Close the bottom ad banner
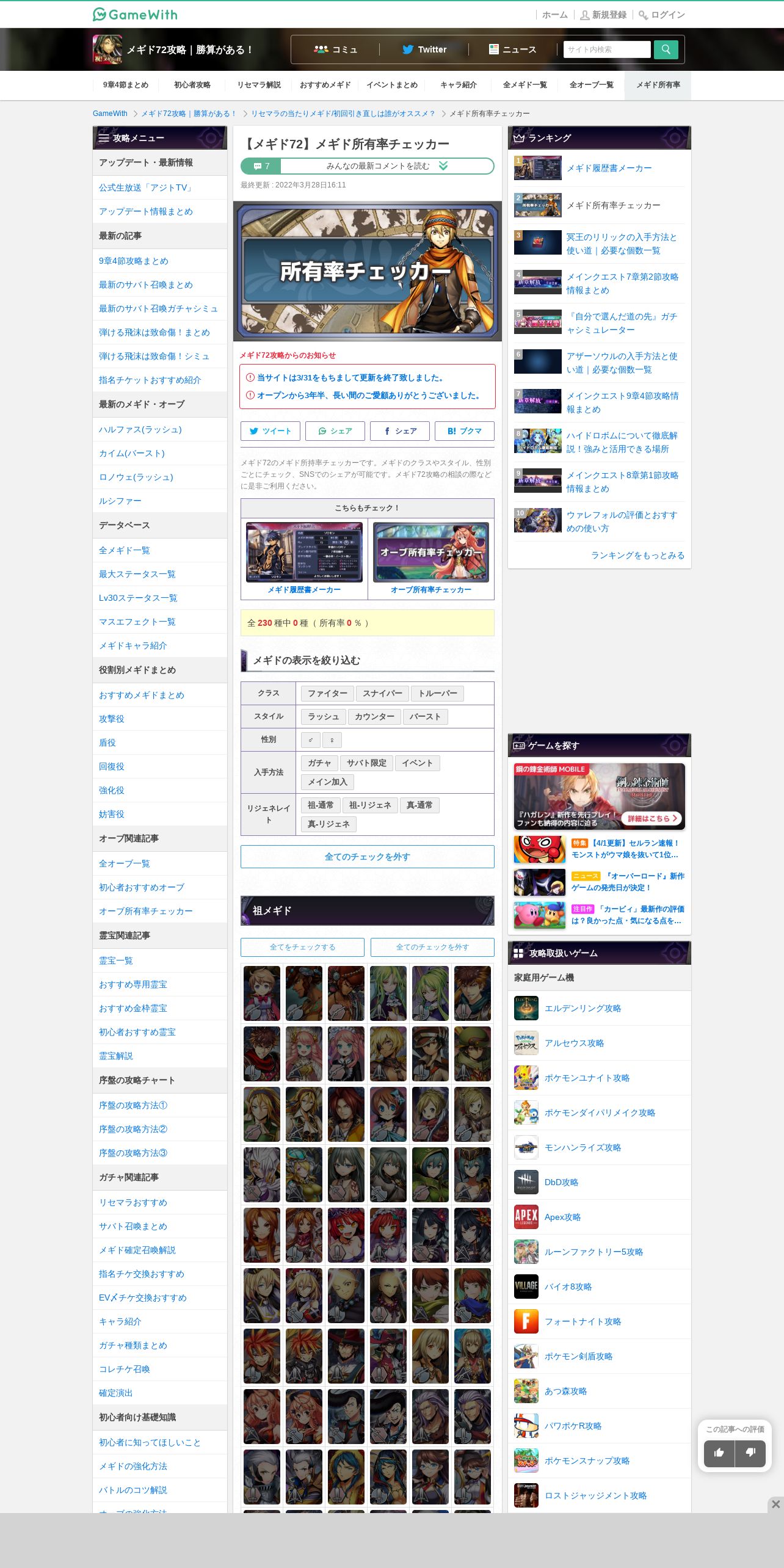Image resolution: width=784 pixels, height=1568 pixels. pyautogui.click(x=775, y=1504)
